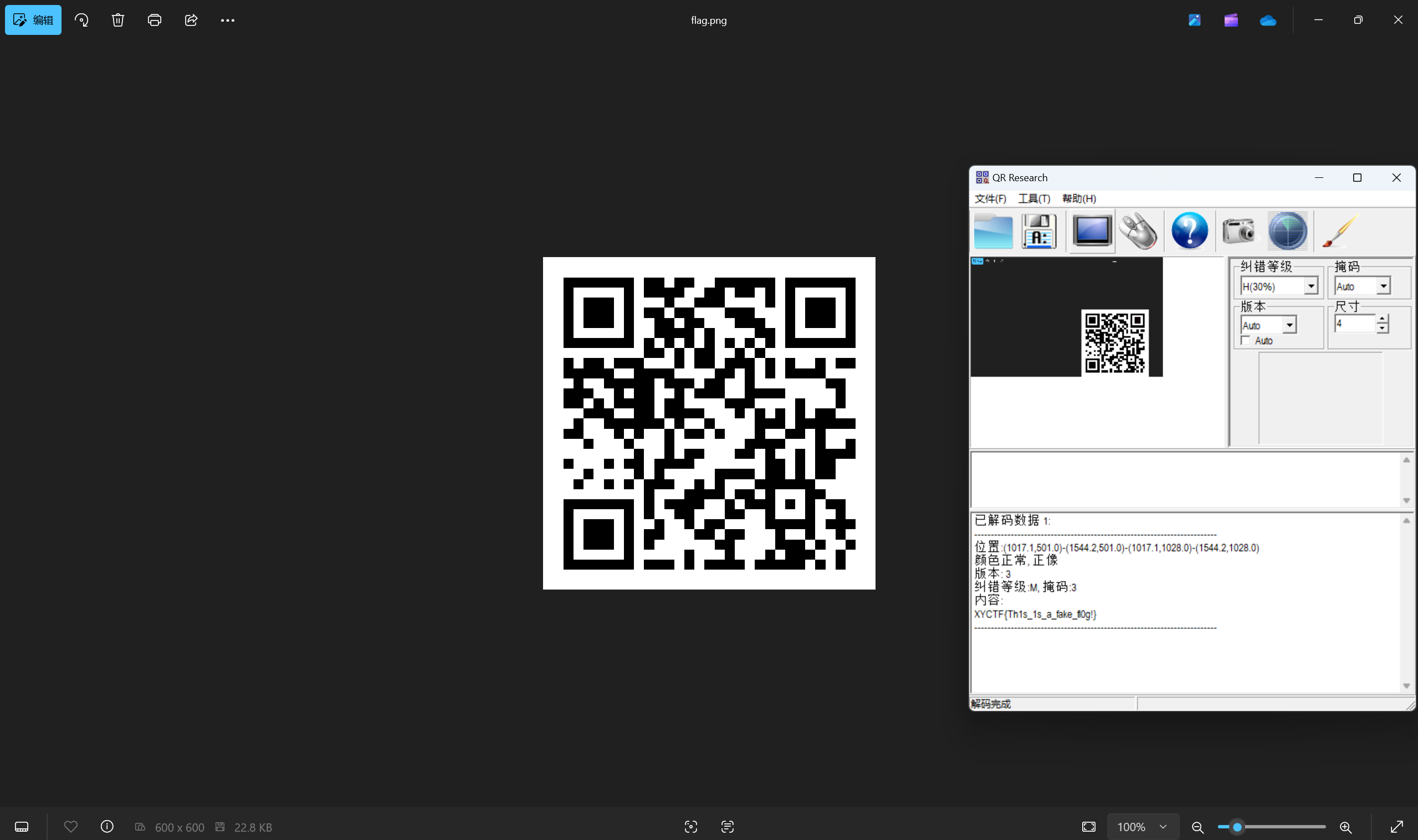Adjust the Photos zoom slider handle
This screenshot has height=840, width=1418.
click(1237, 827)
